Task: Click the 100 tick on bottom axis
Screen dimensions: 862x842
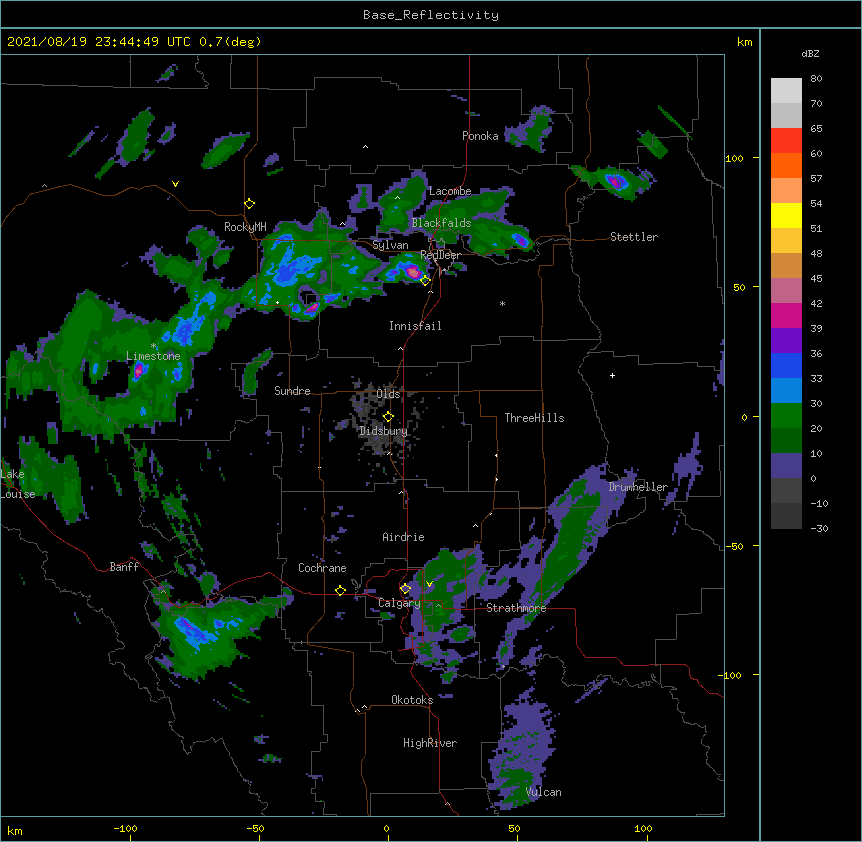Action: (643, 828)
